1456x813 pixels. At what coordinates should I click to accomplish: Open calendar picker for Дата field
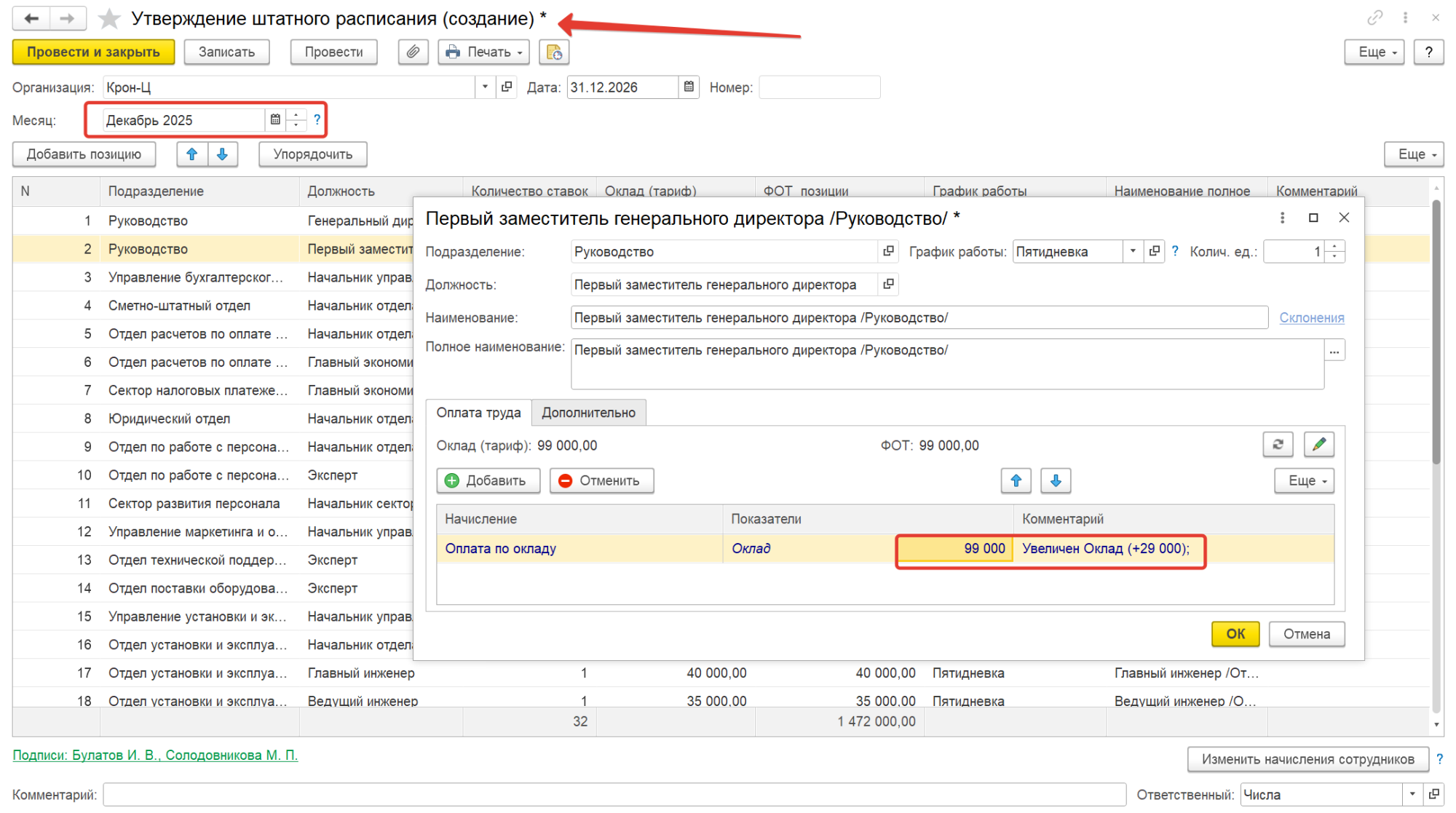(689, 87)
